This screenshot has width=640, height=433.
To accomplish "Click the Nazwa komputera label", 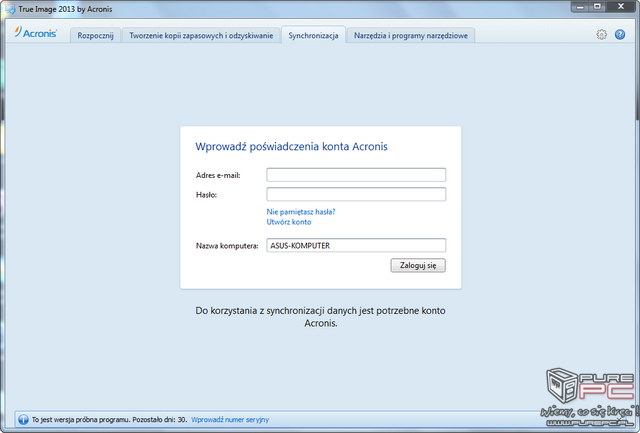I will (x=227, y=246).
